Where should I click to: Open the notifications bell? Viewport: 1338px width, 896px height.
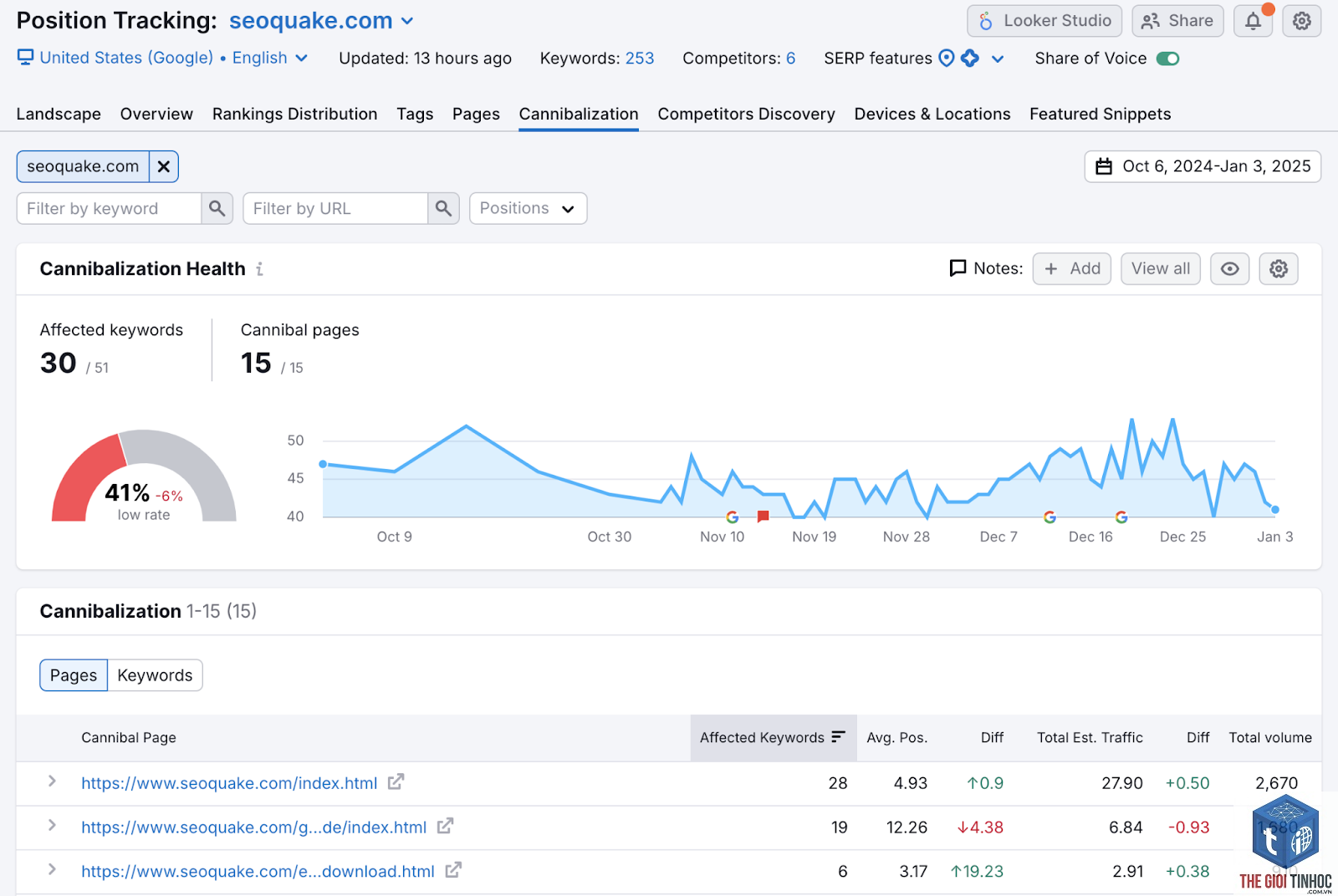point(1253,21)
